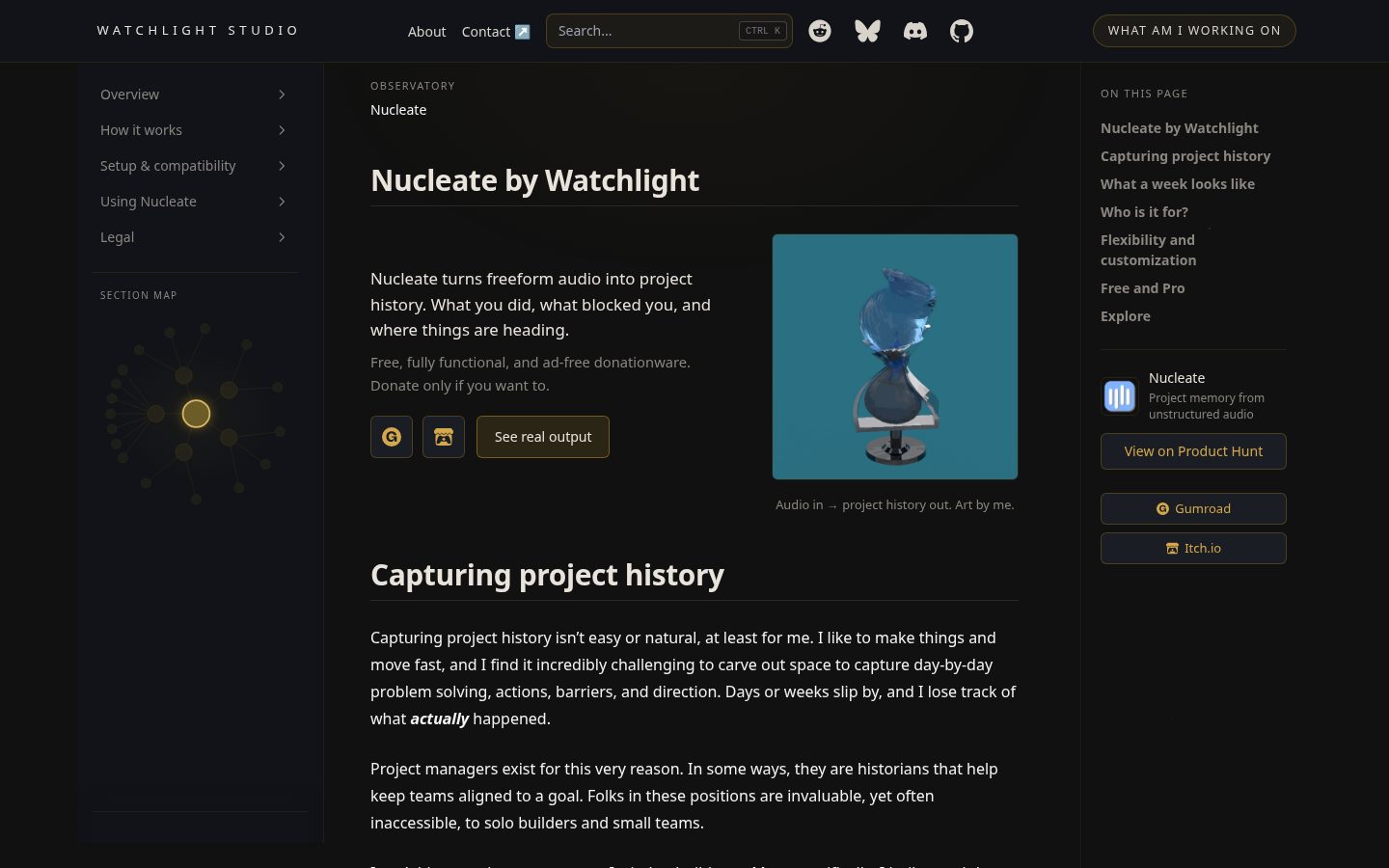
Task: Click the Gumroad icon button beside See real output
Action: (392, 437)
